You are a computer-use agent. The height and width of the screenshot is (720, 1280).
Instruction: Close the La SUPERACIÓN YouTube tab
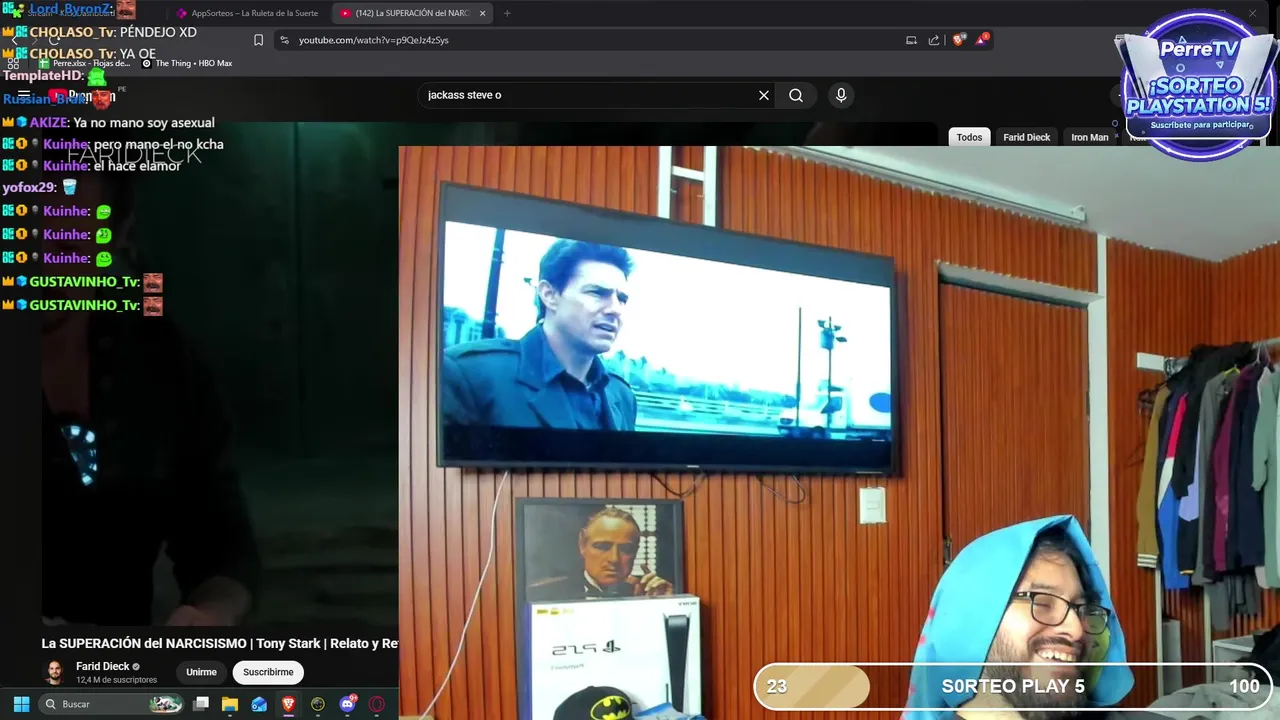[x=482, y=13]
